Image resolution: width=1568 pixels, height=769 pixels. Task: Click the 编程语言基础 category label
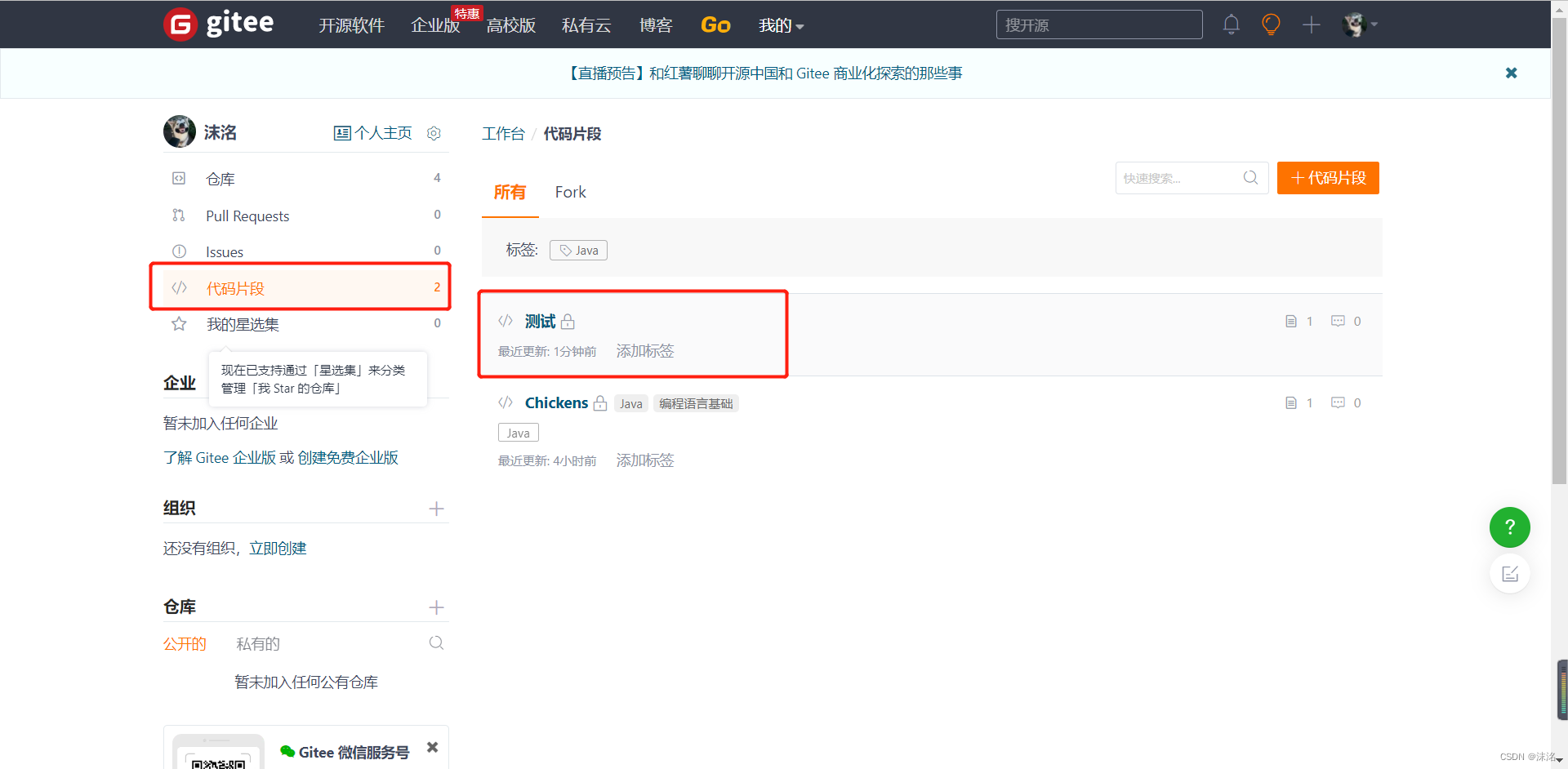click(x=696, y=403)
